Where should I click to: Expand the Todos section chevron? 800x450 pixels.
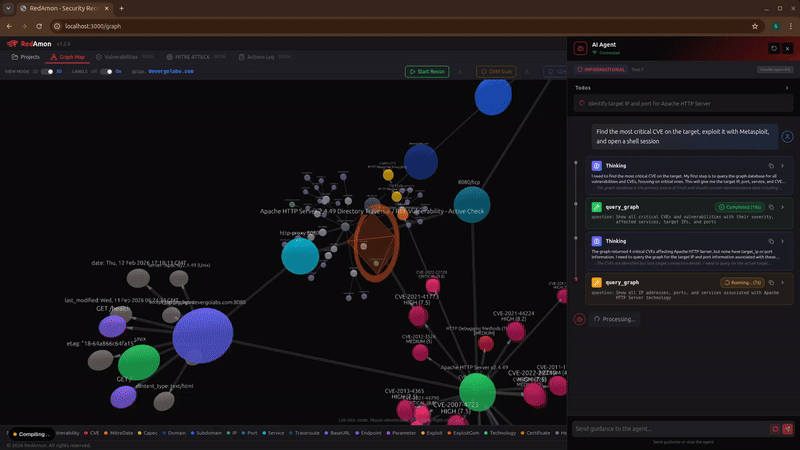(x=787, y=88)
